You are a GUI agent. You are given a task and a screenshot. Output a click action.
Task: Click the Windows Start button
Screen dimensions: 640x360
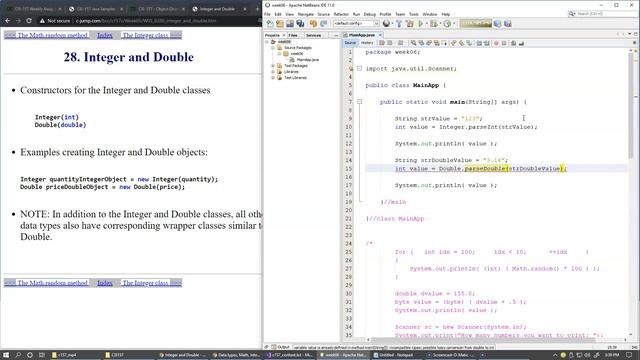pos(6,355)
